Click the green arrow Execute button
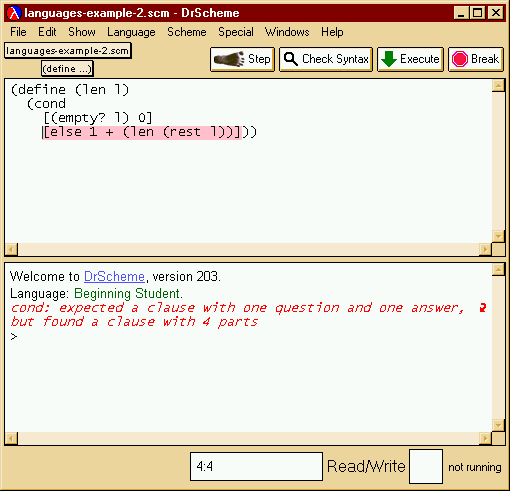This screenshot has height=491, width=510. 410,59
